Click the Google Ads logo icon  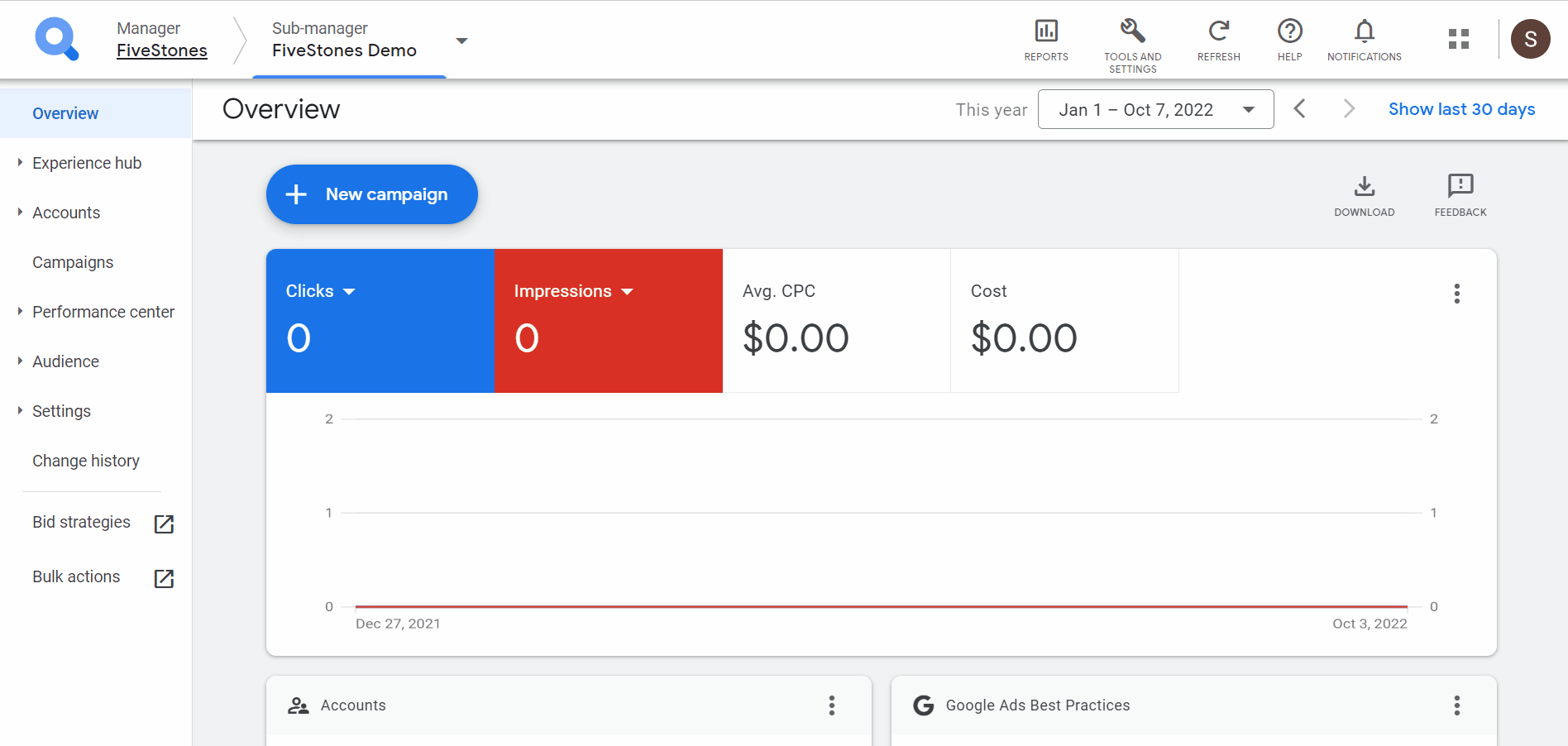pyautogui.click(x=56, y=39)
